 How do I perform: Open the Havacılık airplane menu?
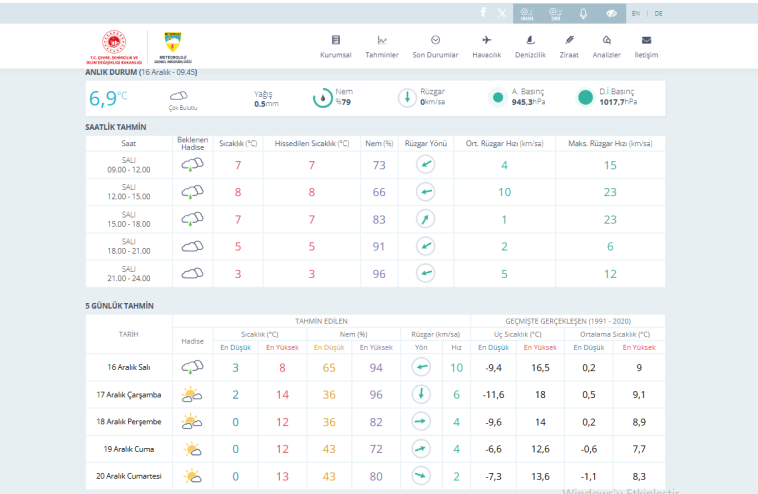(486, 46)
